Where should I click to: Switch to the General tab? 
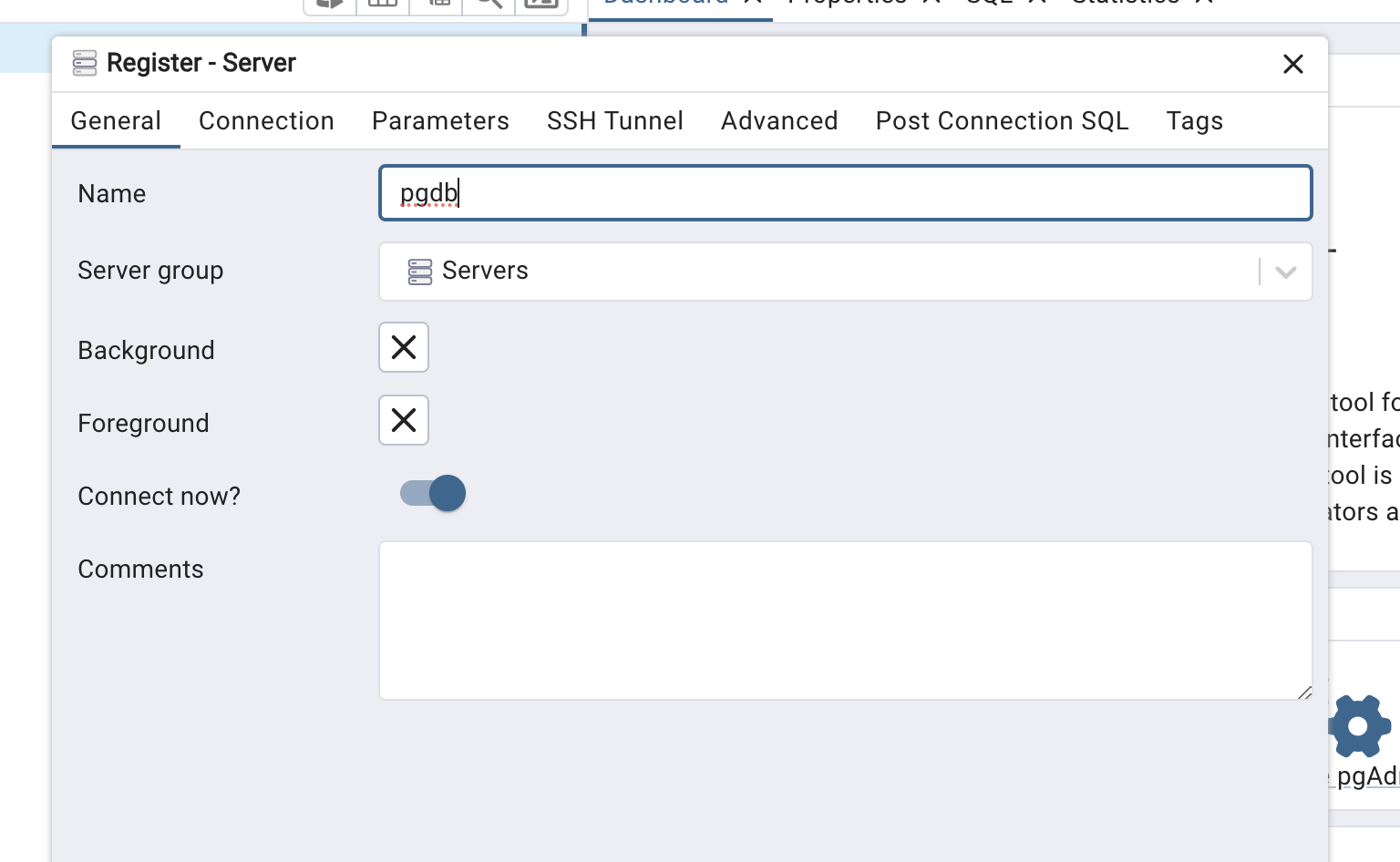116,121
